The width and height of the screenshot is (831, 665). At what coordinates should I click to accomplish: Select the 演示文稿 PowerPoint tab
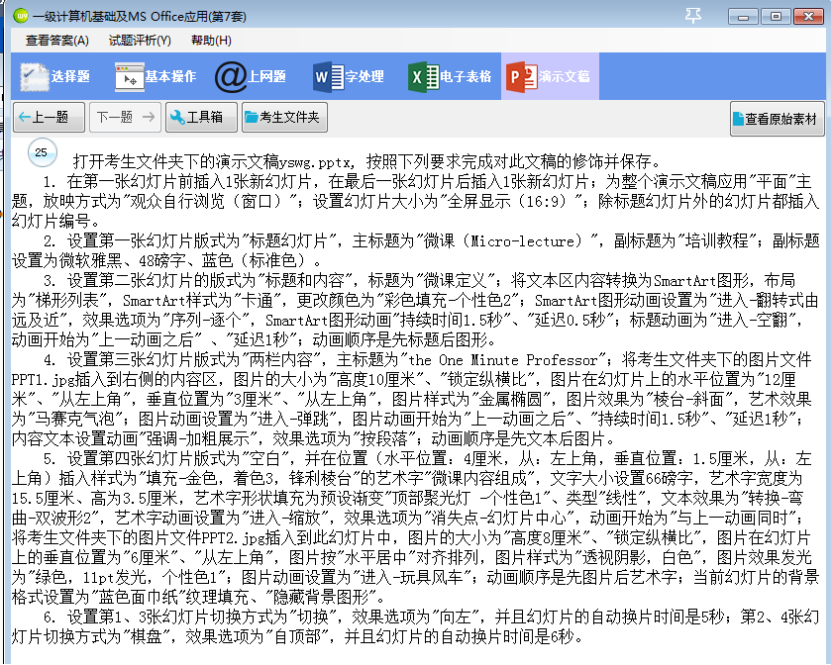(x=550, y=76)
